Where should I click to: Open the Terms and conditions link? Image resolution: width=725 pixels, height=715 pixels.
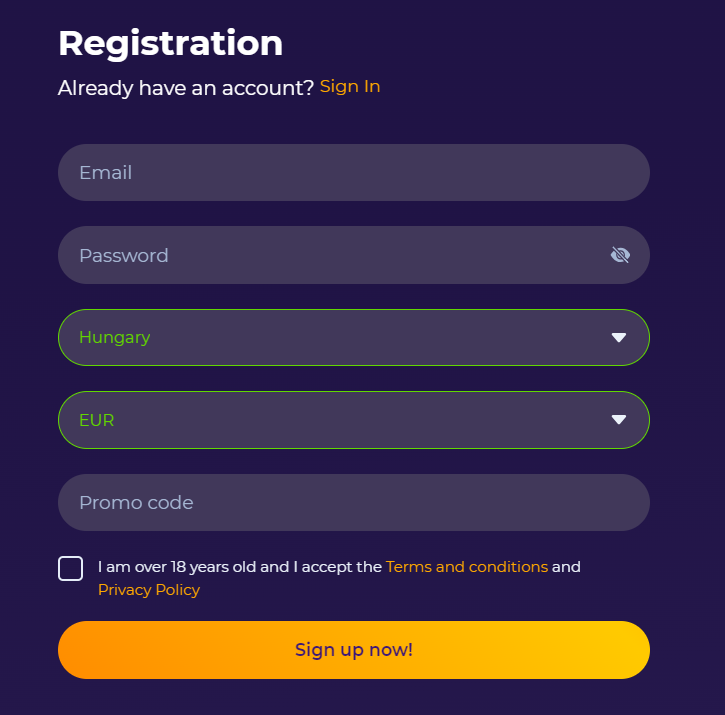tap(467, 567)
